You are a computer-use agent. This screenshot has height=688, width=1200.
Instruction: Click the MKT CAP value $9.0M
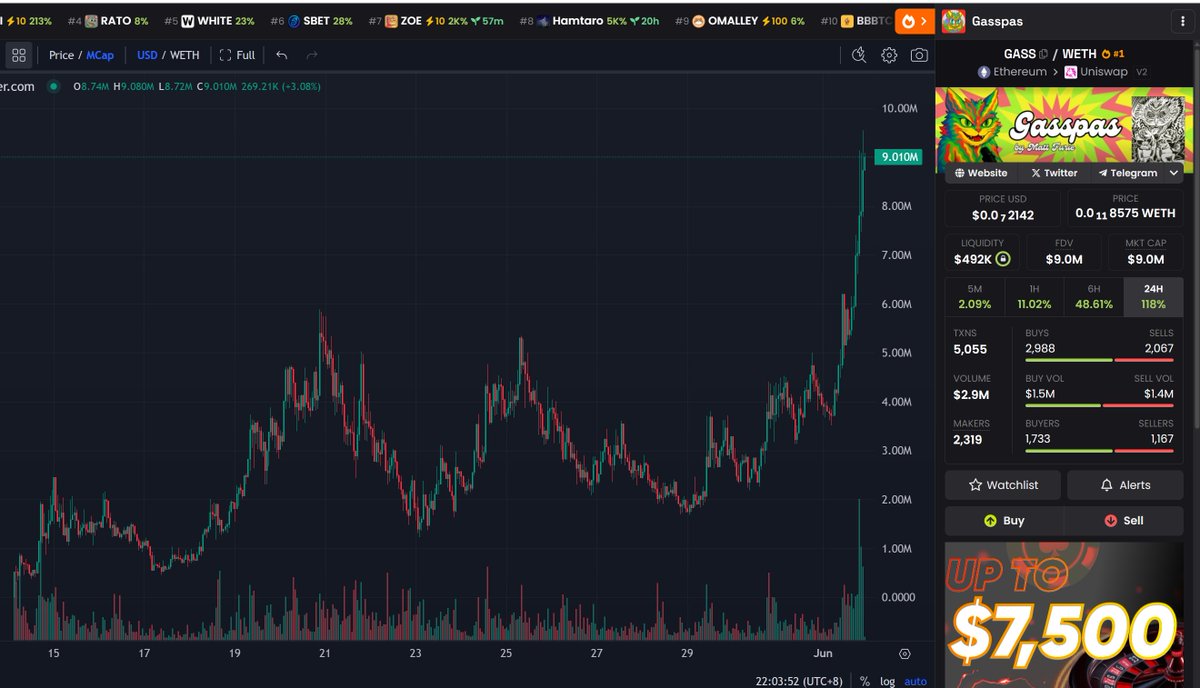point(1145,259)
